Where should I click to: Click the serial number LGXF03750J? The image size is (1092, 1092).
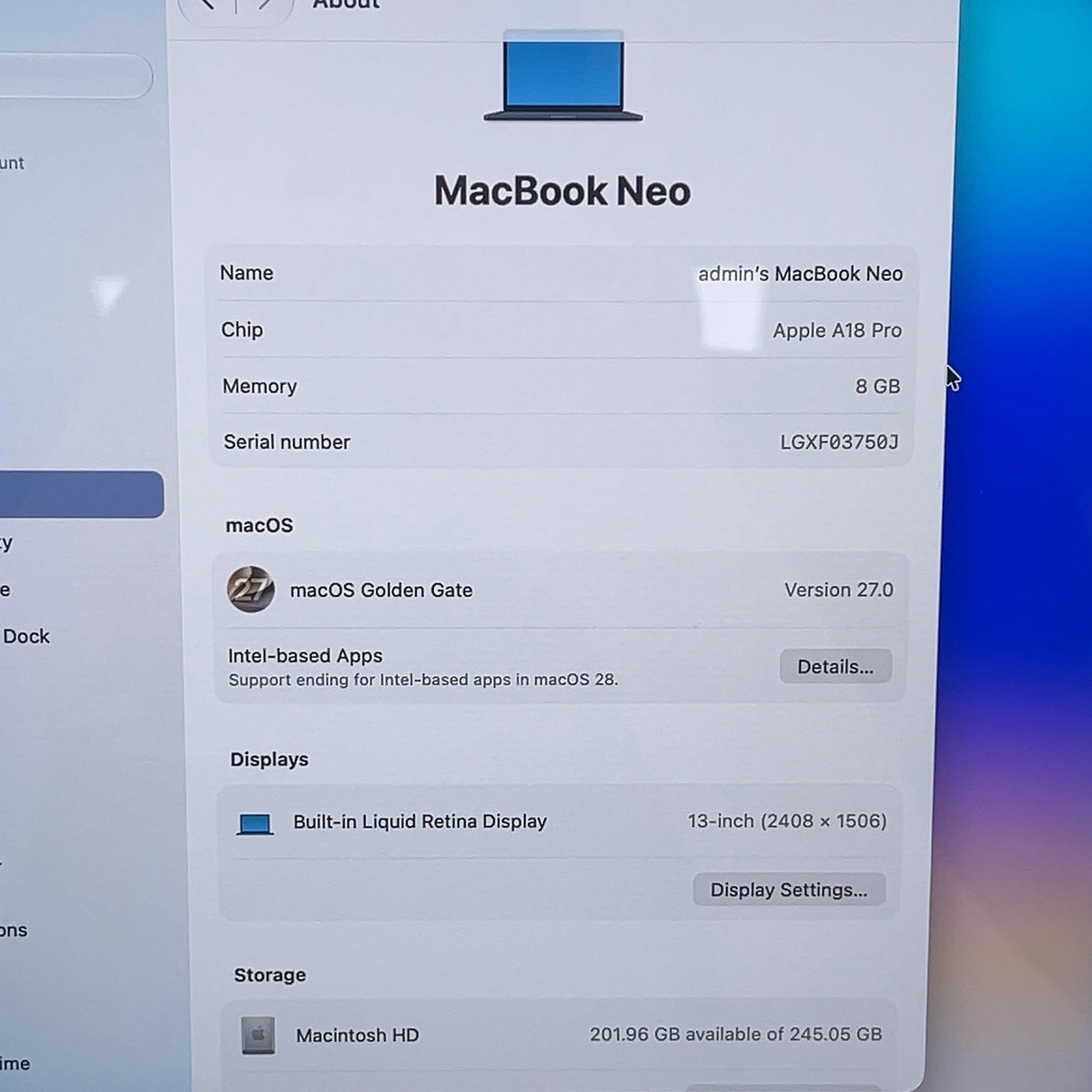[x=839, y=441]
